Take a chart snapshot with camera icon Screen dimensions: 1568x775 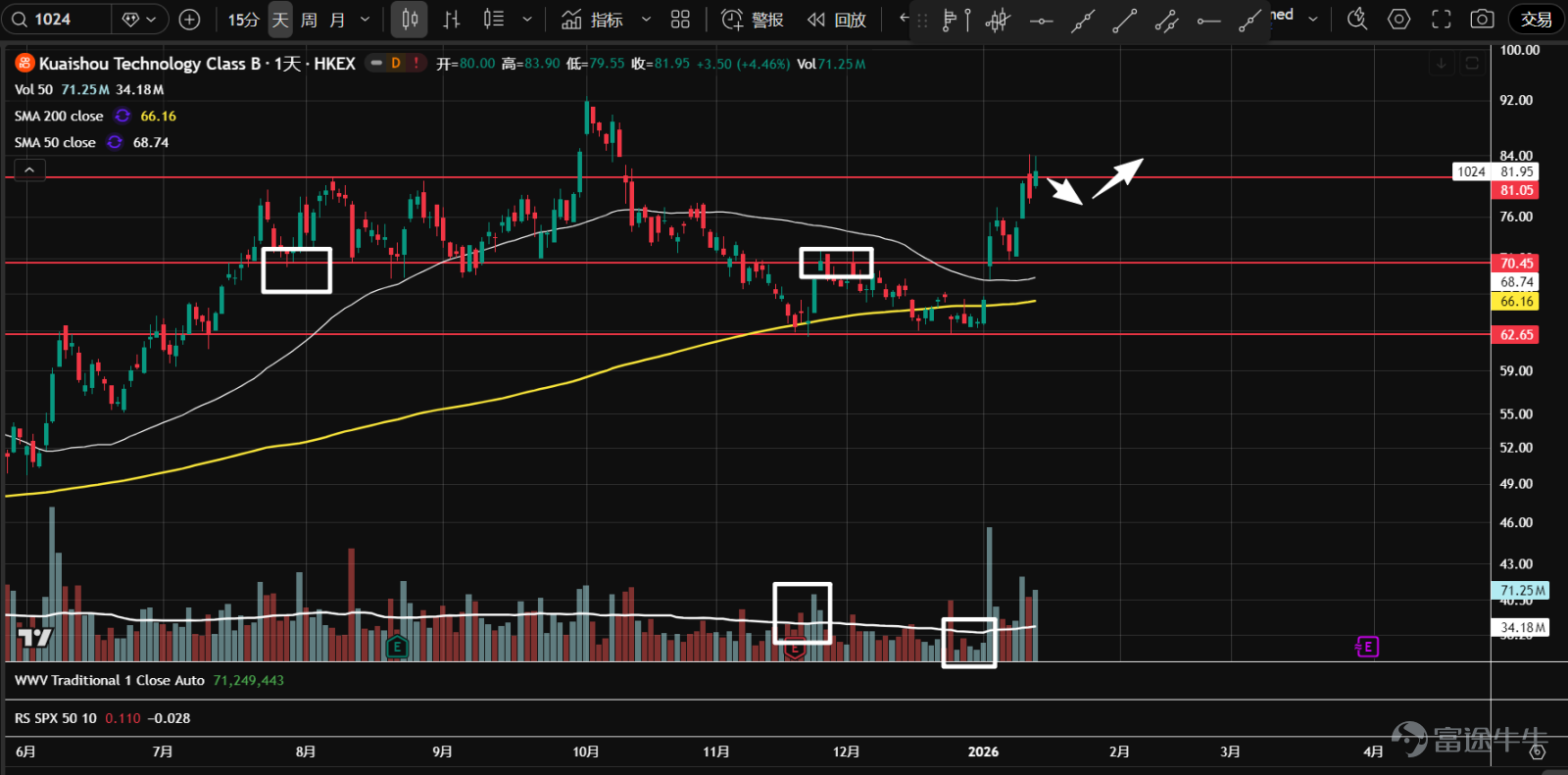tap(1483, 19)
